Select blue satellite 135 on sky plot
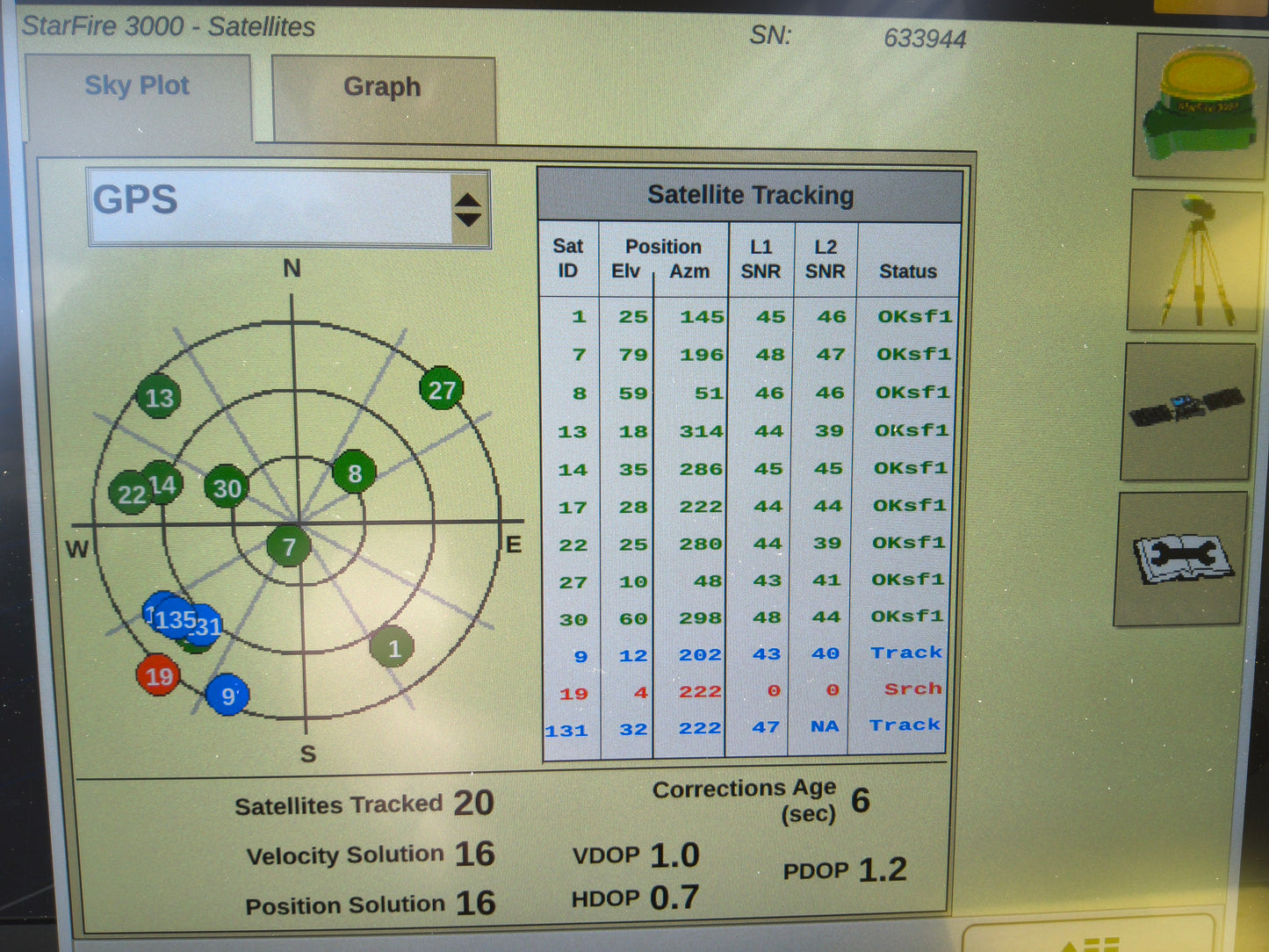Image resolution: width=1269 pixels, height=952 pixels. coord(174,620)
